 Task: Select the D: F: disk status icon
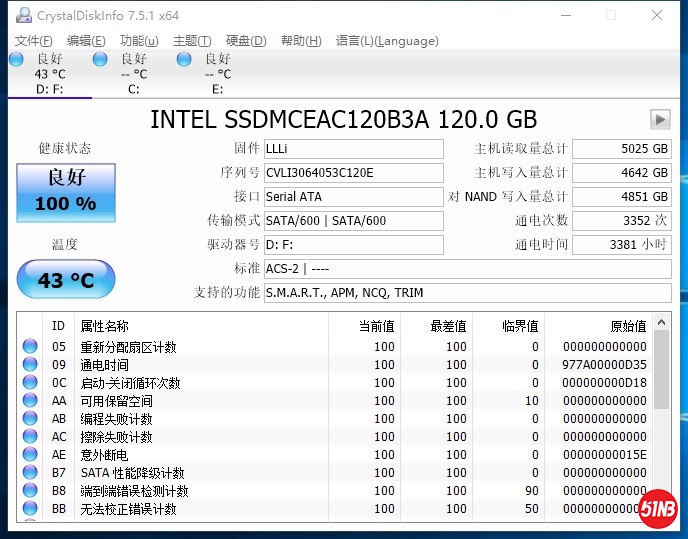point(16,60)
